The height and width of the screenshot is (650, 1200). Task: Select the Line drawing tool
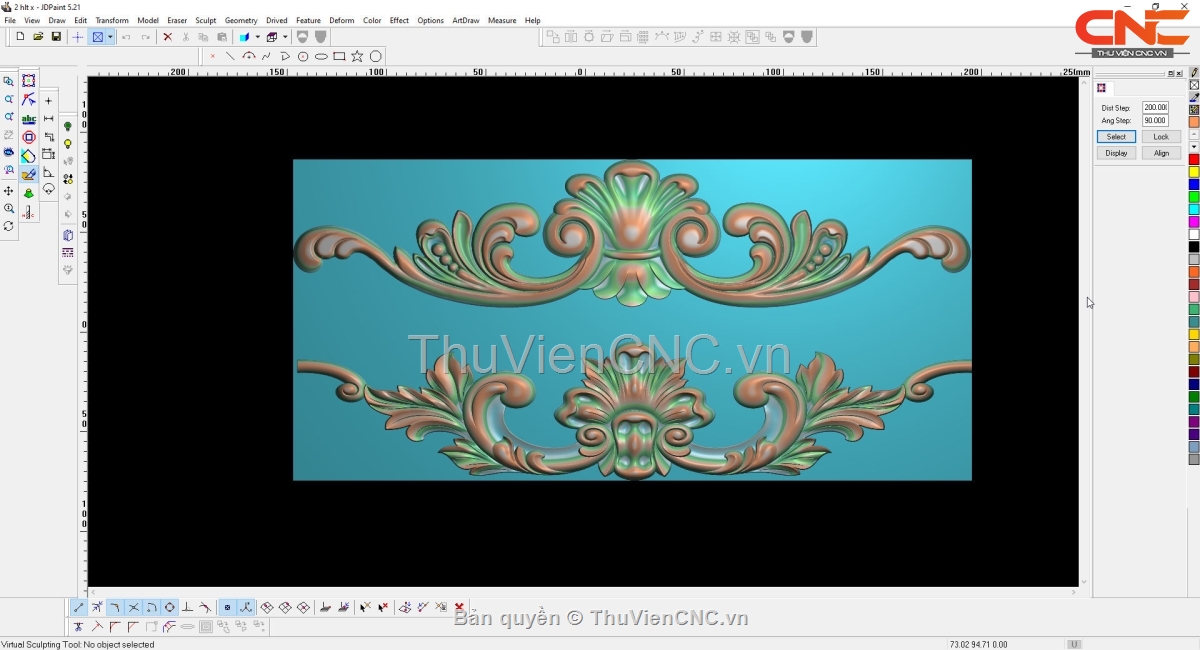point(230,56)
